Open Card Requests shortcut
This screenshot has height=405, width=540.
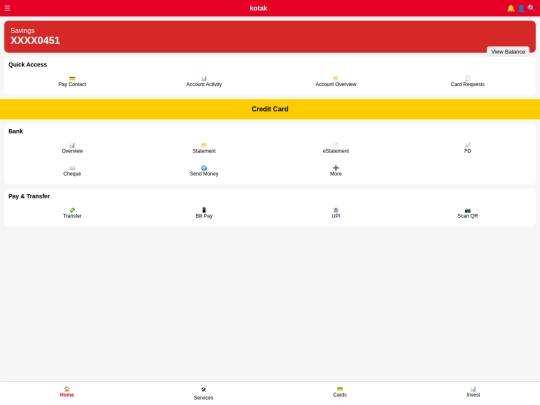(x=467, y=81)
